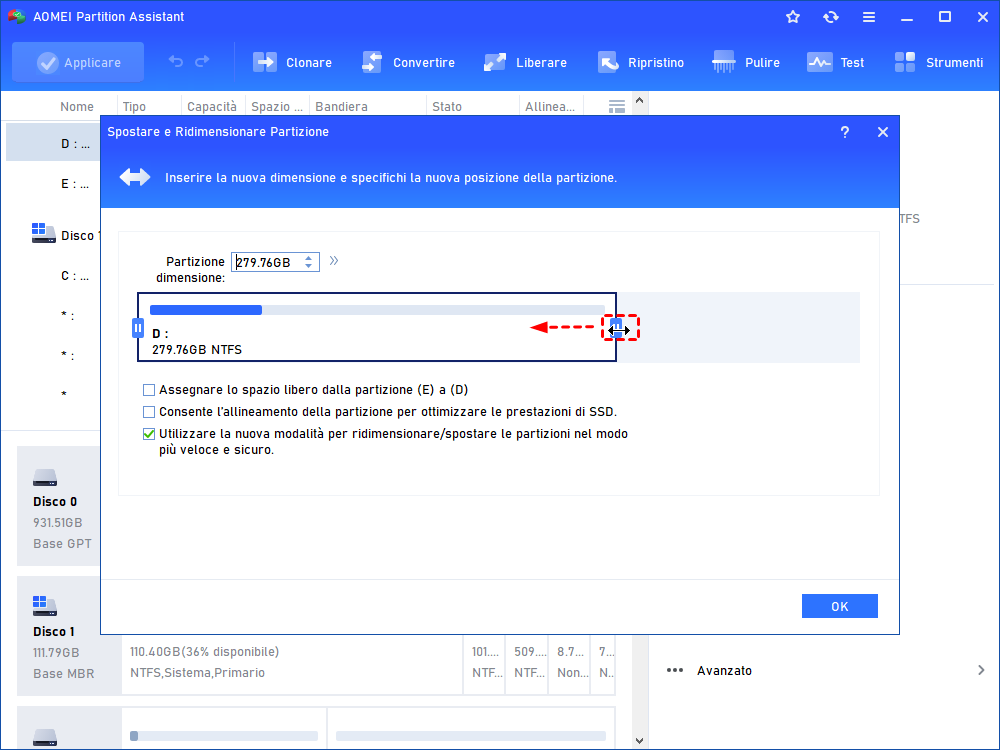Undo the last pending operation
Image resolution: width=1000 pixels, height=750 pixels.
tap(176, 62)
